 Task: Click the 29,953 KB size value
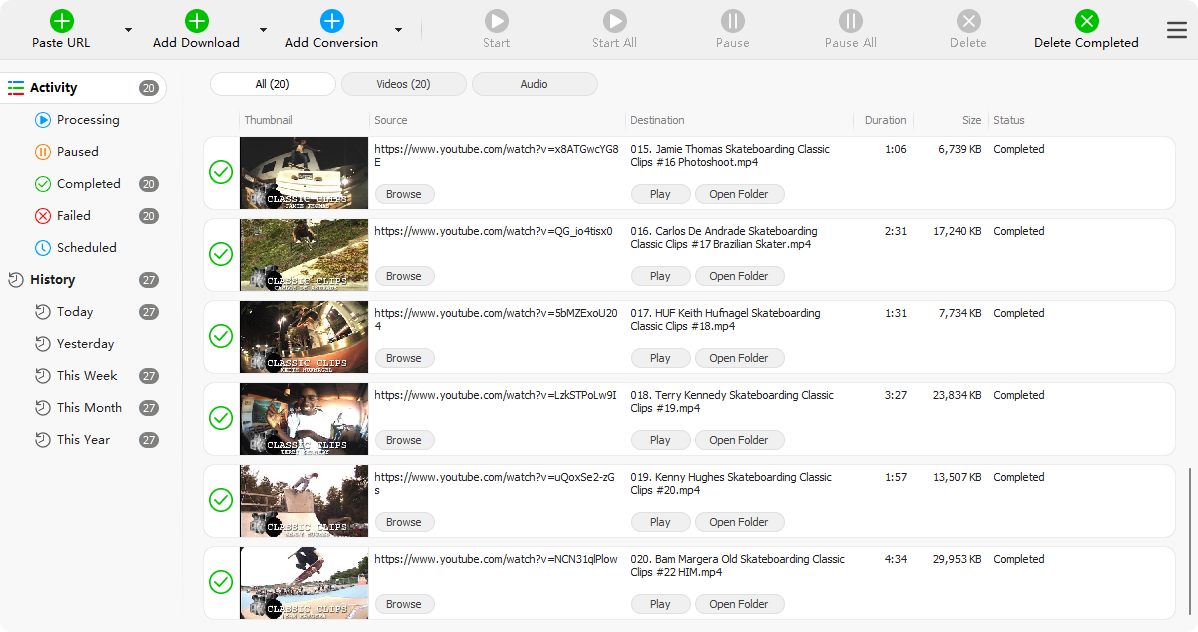tap(957, 559)
